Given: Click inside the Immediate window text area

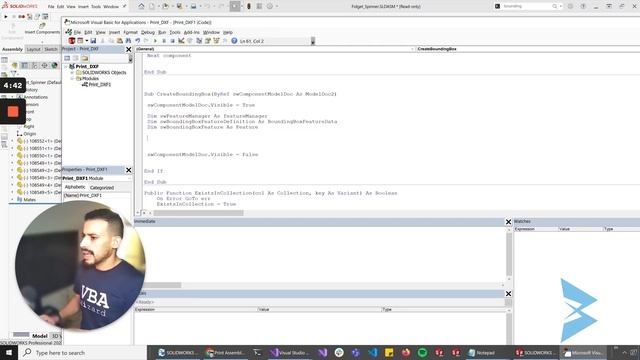Looking at the screenshot, I should (x=320, y=253).
